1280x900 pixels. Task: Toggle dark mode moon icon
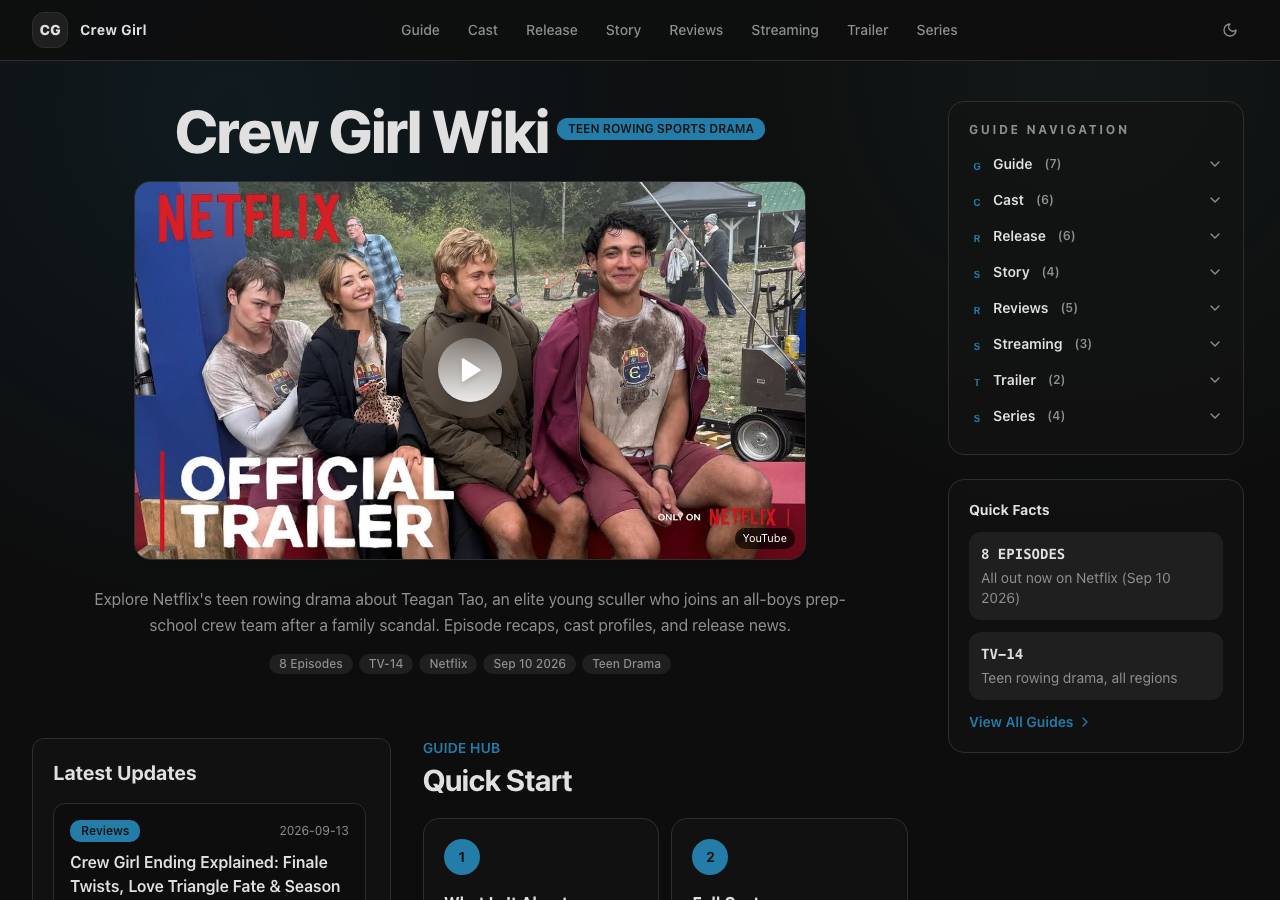click(x=1230, y=30)
